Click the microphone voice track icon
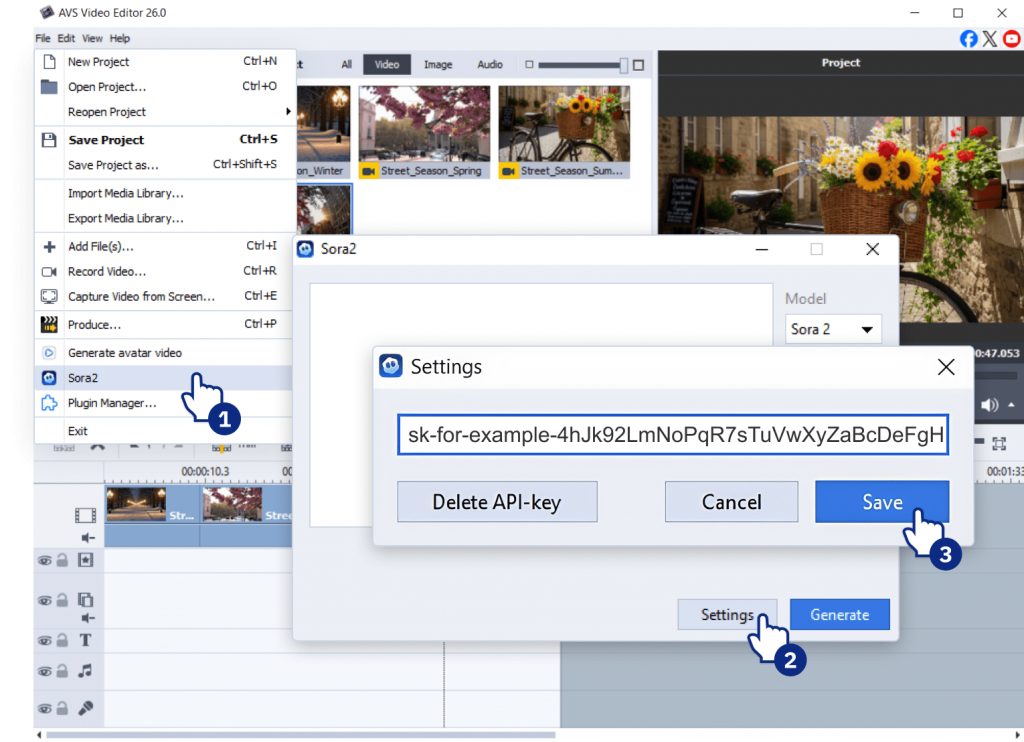Image resolution: width=1024 pixels, height=742 pixels. 85,708
